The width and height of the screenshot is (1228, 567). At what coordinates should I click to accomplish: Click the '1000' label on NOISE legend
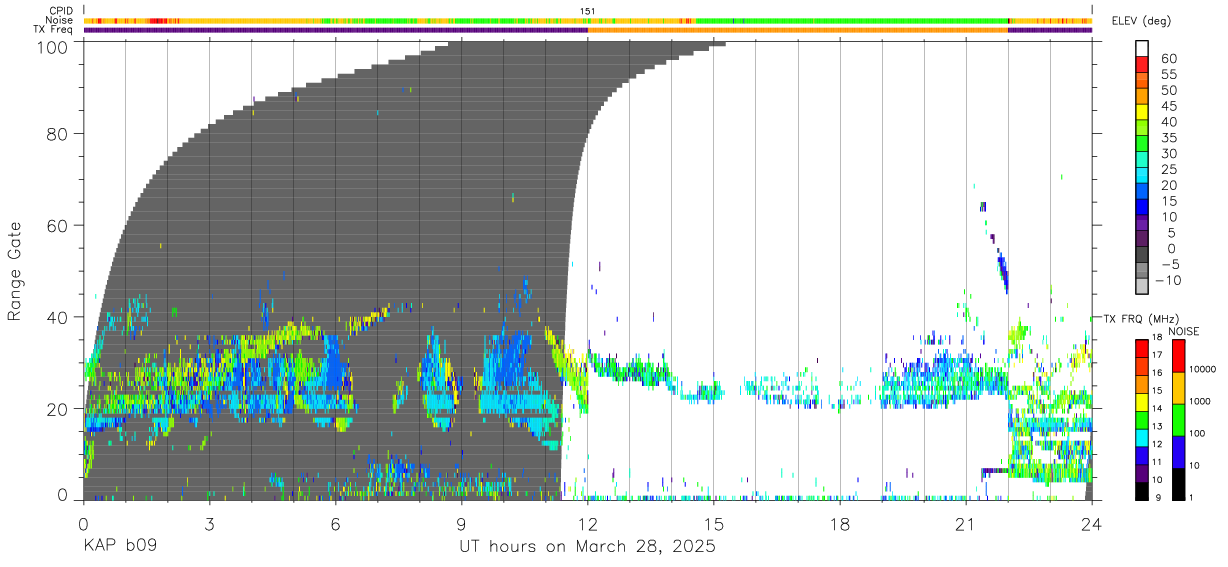click(1201, 402)
